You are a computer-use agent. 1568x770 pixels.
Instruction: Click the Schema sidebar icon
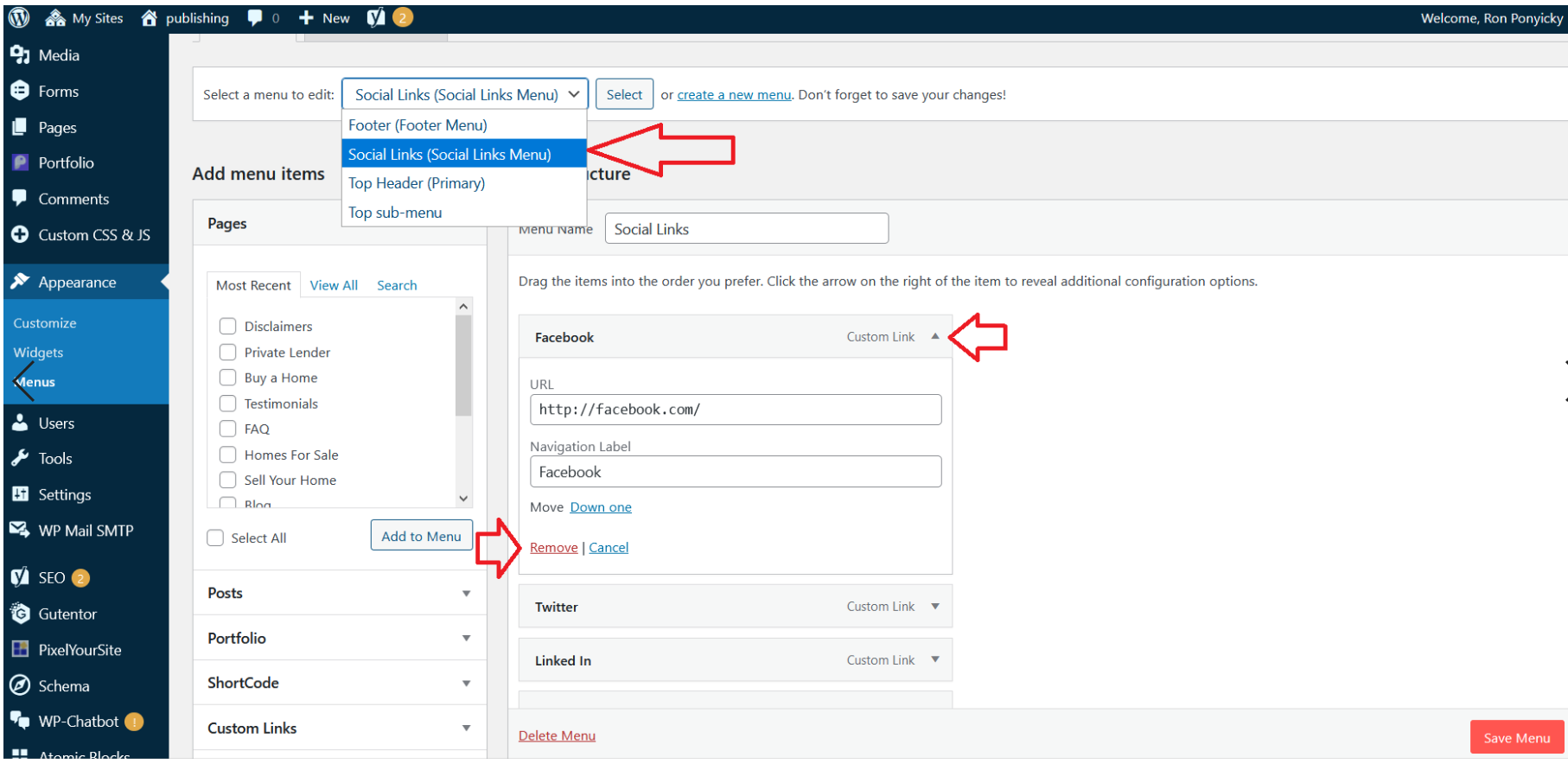[20, 685]
